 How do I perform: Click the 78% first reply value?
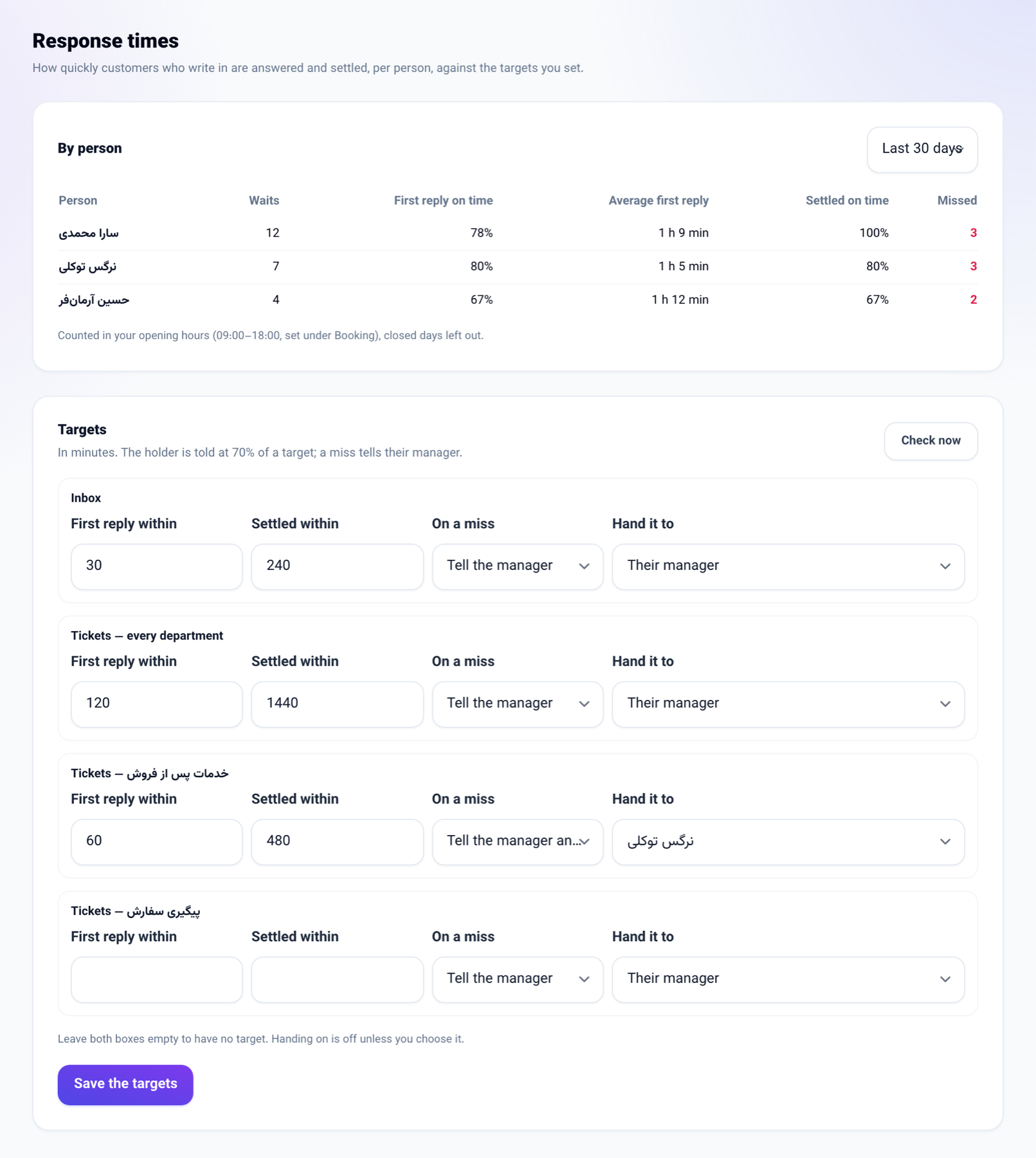point(481,233)
